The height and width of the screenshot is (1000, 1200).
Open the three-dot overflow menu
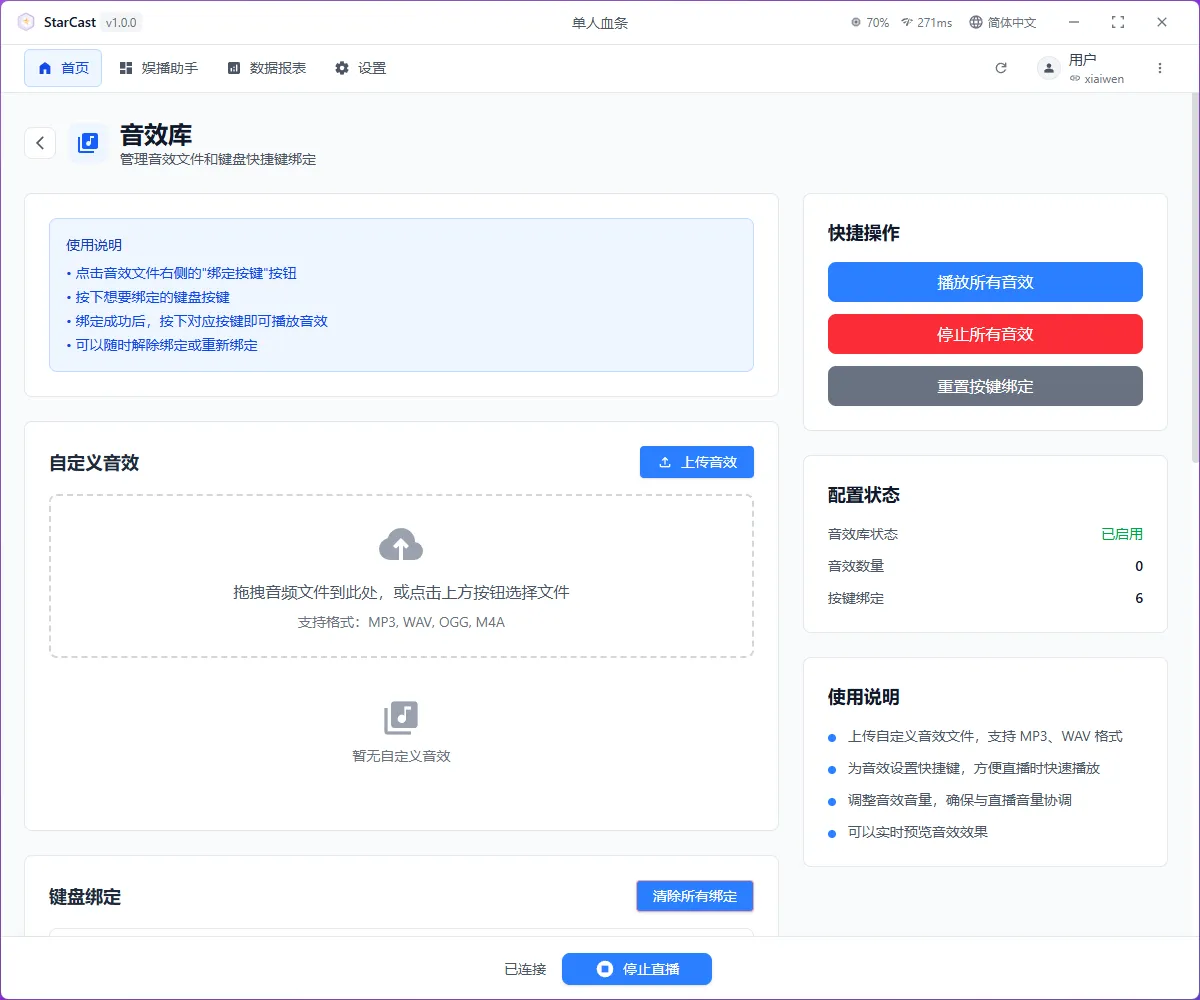pos(1160,68)
